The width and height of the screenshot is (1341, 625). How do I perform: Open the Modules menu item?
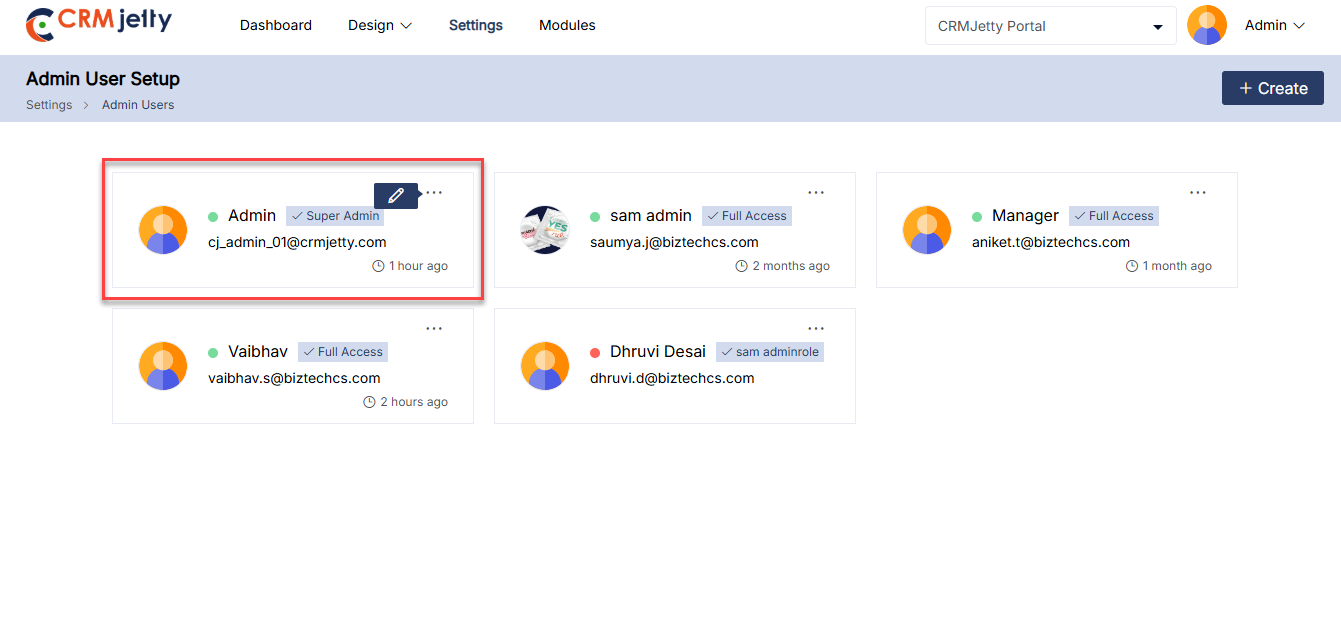567,26
